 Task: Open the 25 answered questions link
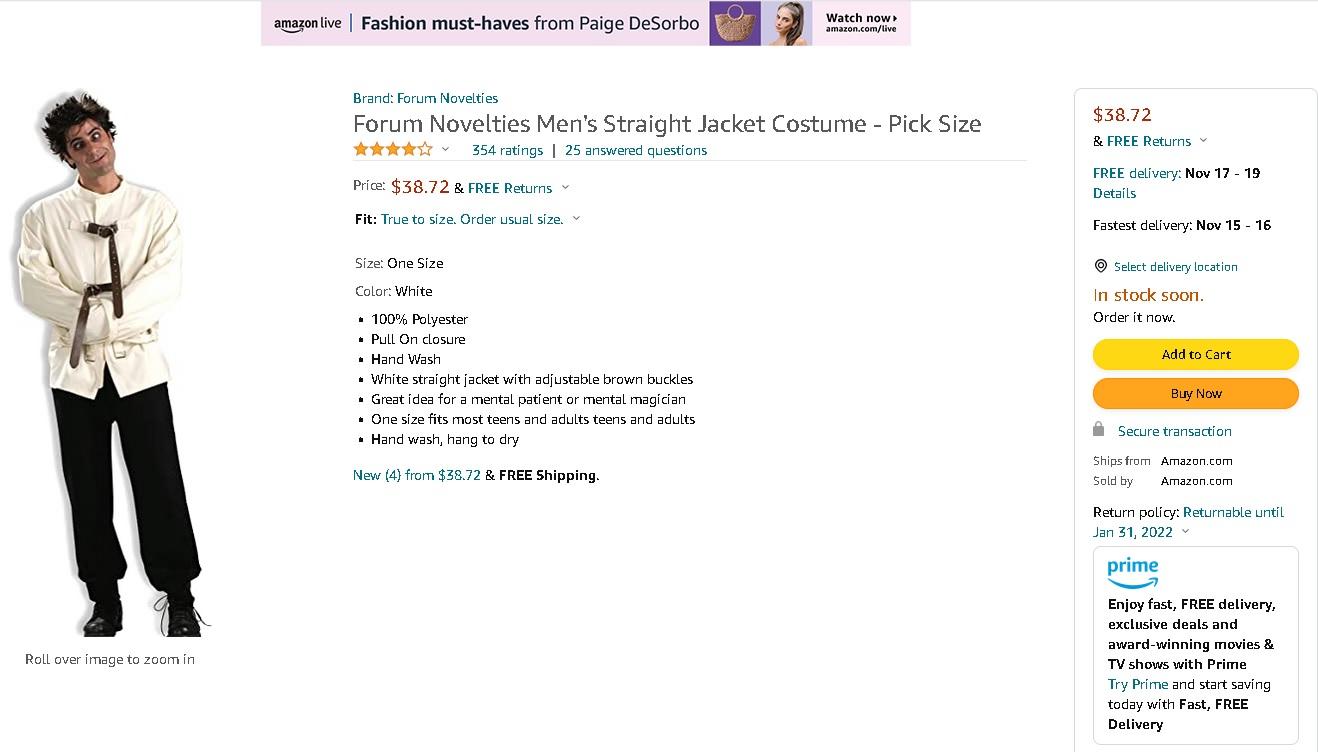(636, 150)
